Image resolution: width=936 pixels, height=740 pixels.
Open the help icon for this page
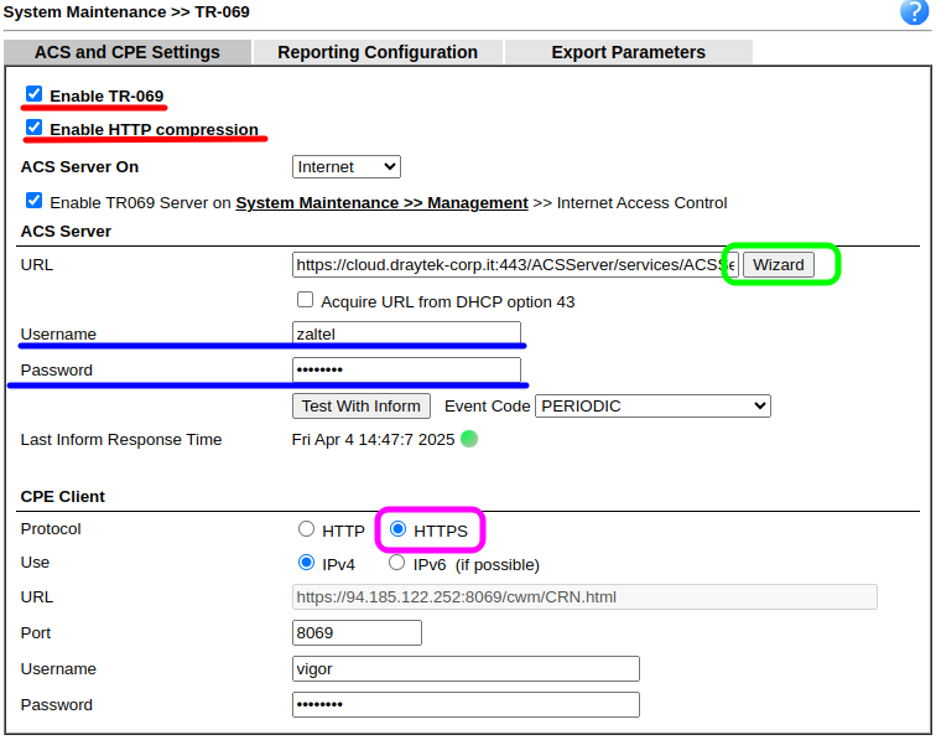coord(914,12)
